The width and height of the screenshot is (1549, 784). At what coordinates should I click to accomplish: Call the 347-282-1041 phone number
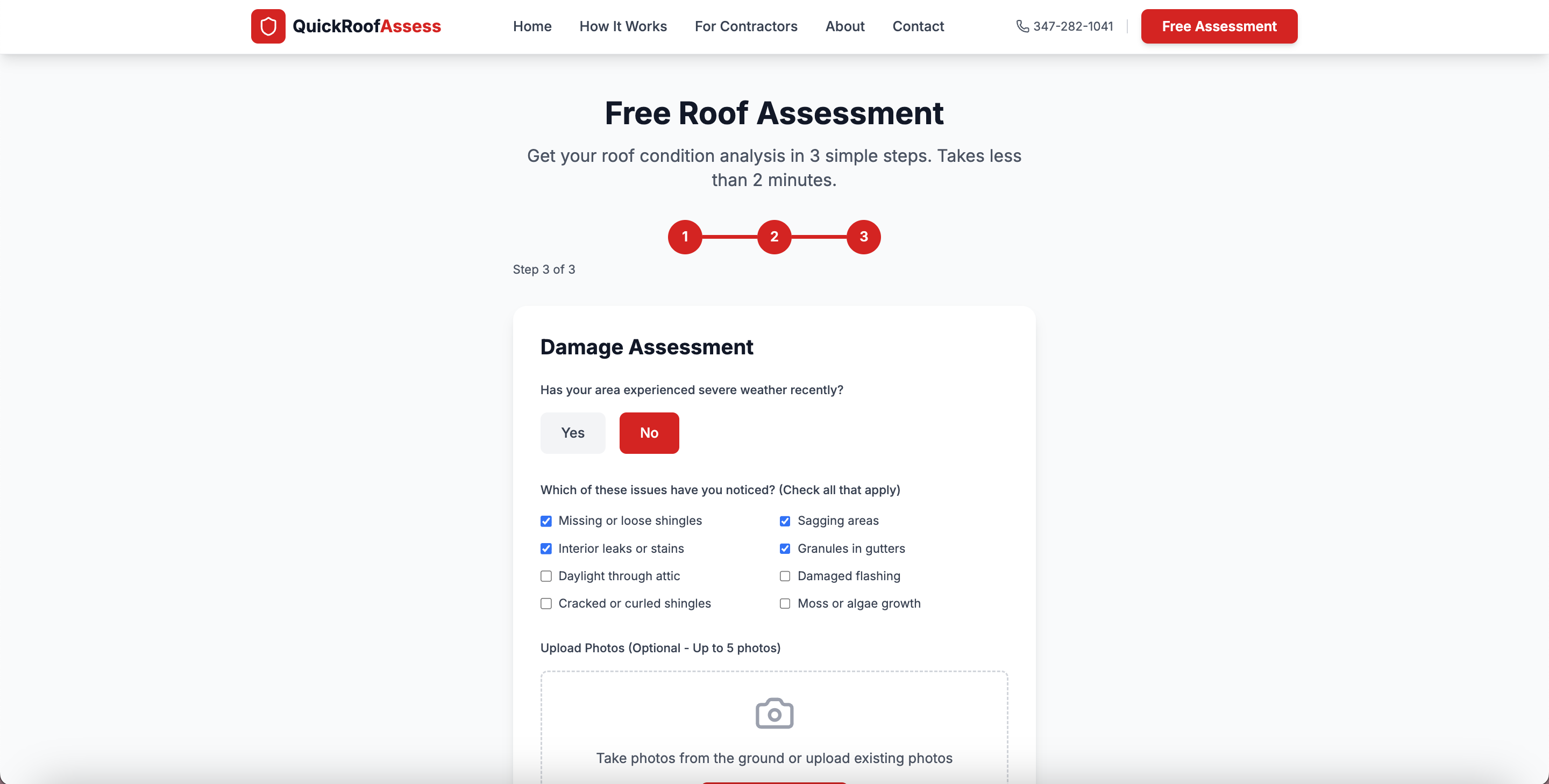coord(1073,26)
